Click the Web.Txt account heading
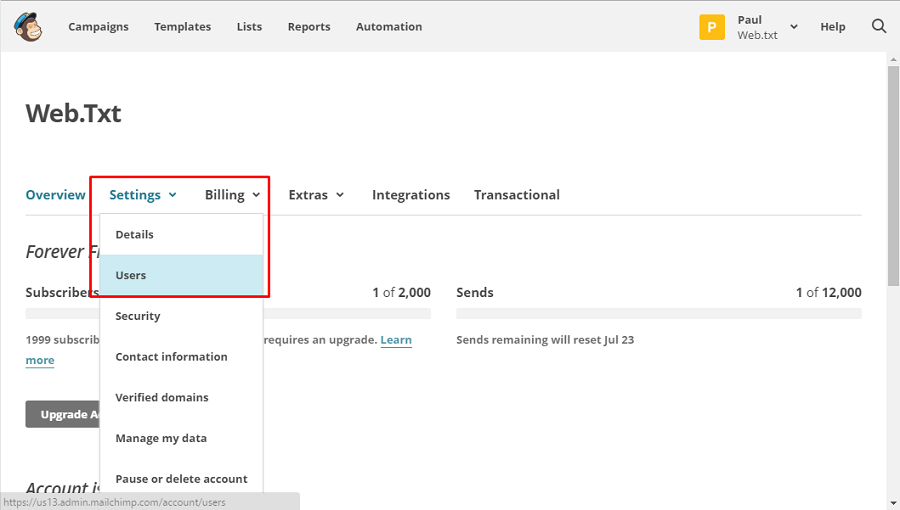 coord(73,113)
